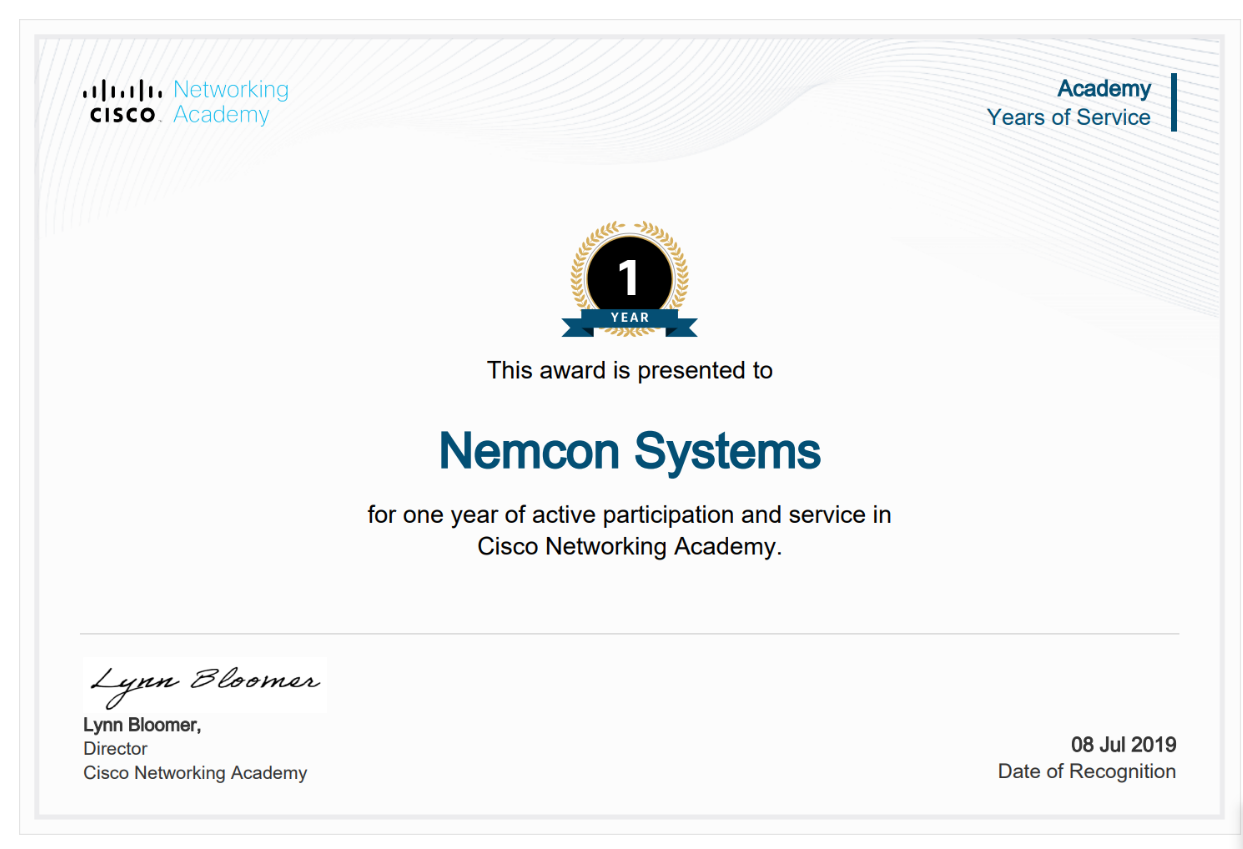
Task: Click "Cisco Networking Academy" below Director
Action: [x=195, y=773]
